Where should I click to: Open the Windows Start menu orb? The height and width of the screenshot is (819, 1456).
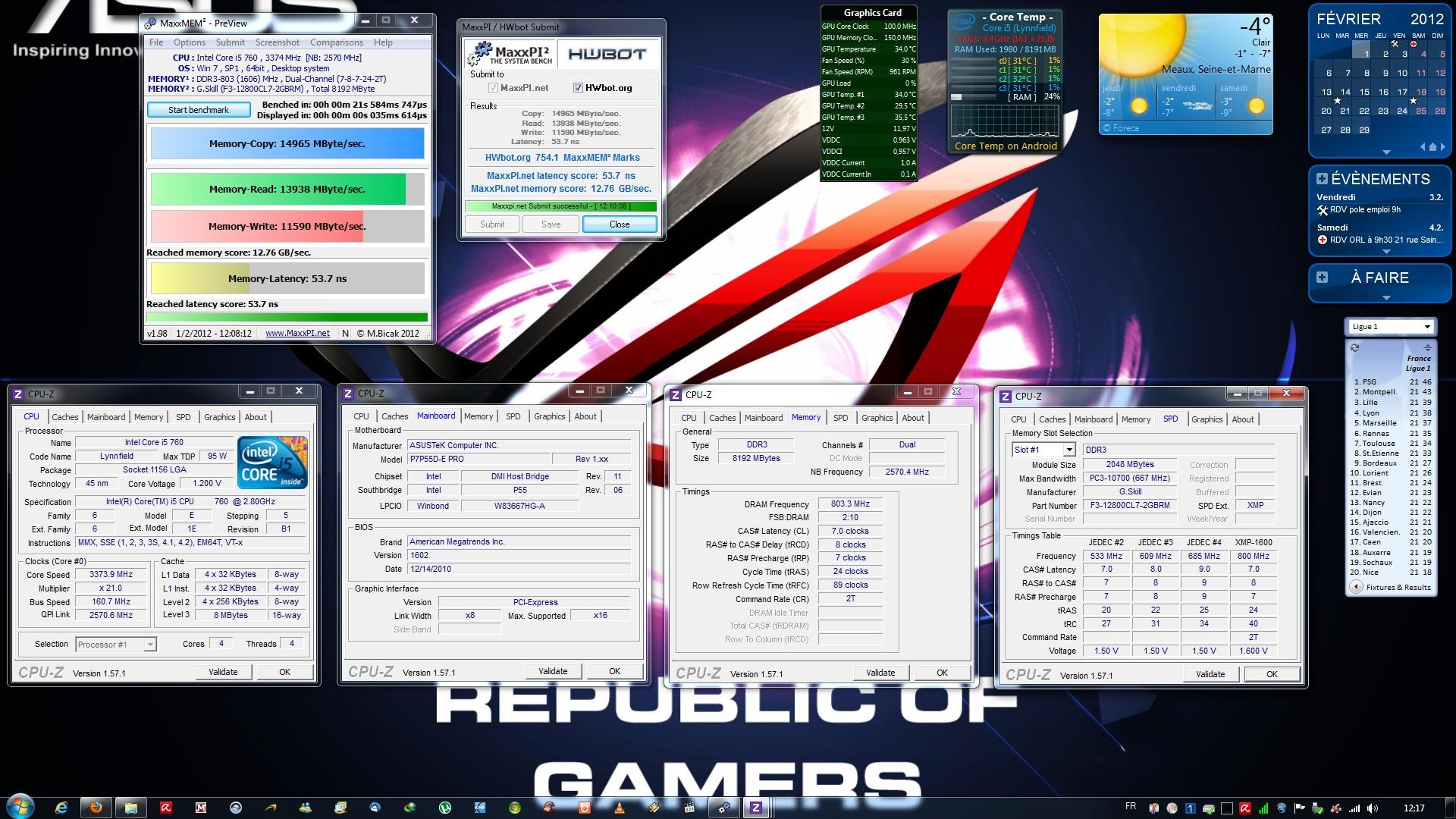click(20, 805)
